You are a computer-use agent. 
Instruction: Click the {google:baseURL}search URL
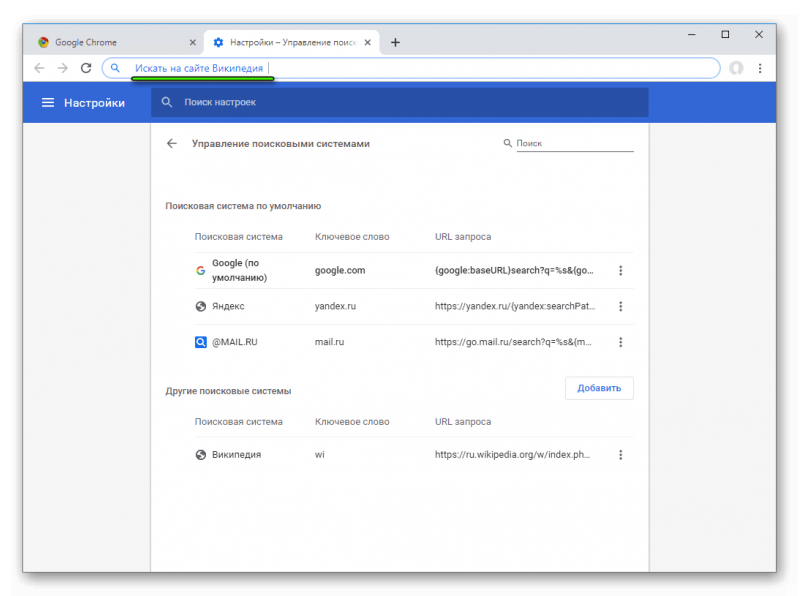pyautogui.click(x=514, y=270)
